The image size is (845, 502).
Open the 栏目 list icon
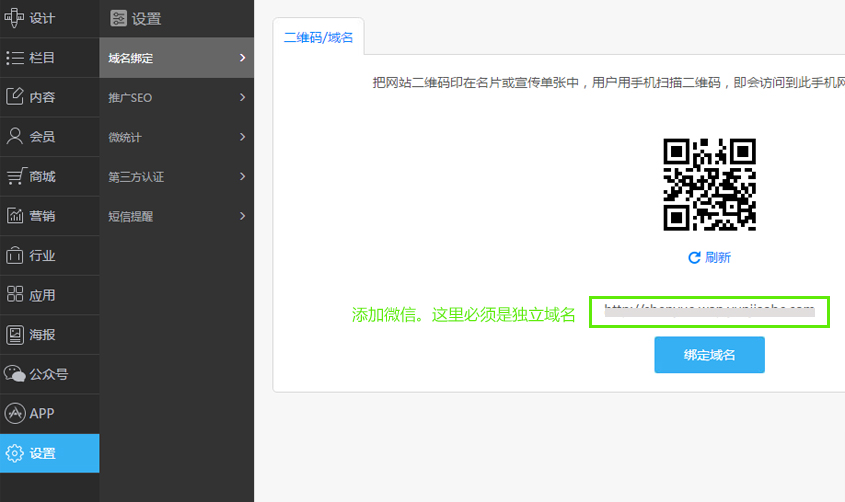(x=15, y=58)
